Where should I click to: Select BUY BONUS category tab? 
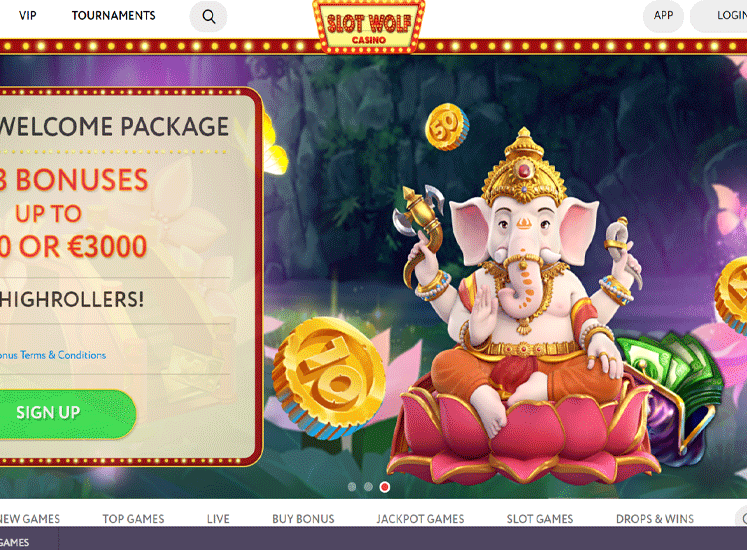coord(303,519)
